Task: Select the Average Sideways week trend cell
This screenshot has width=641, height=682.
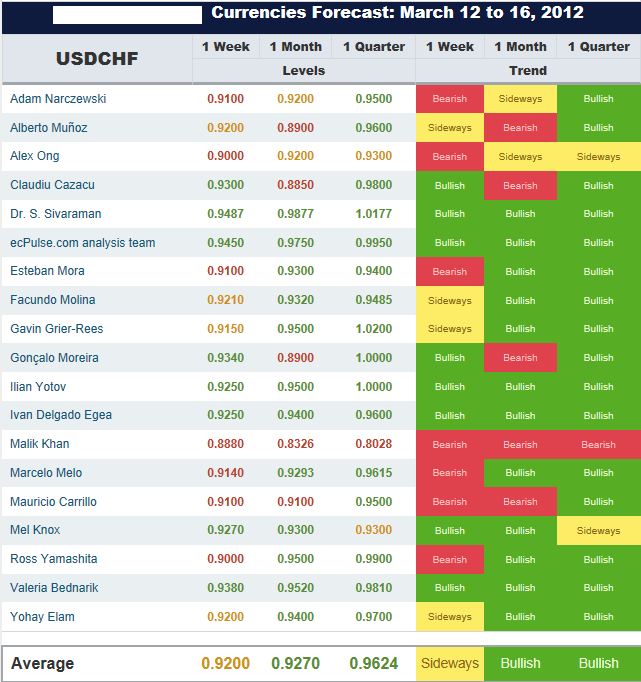Action: (450, 664)
